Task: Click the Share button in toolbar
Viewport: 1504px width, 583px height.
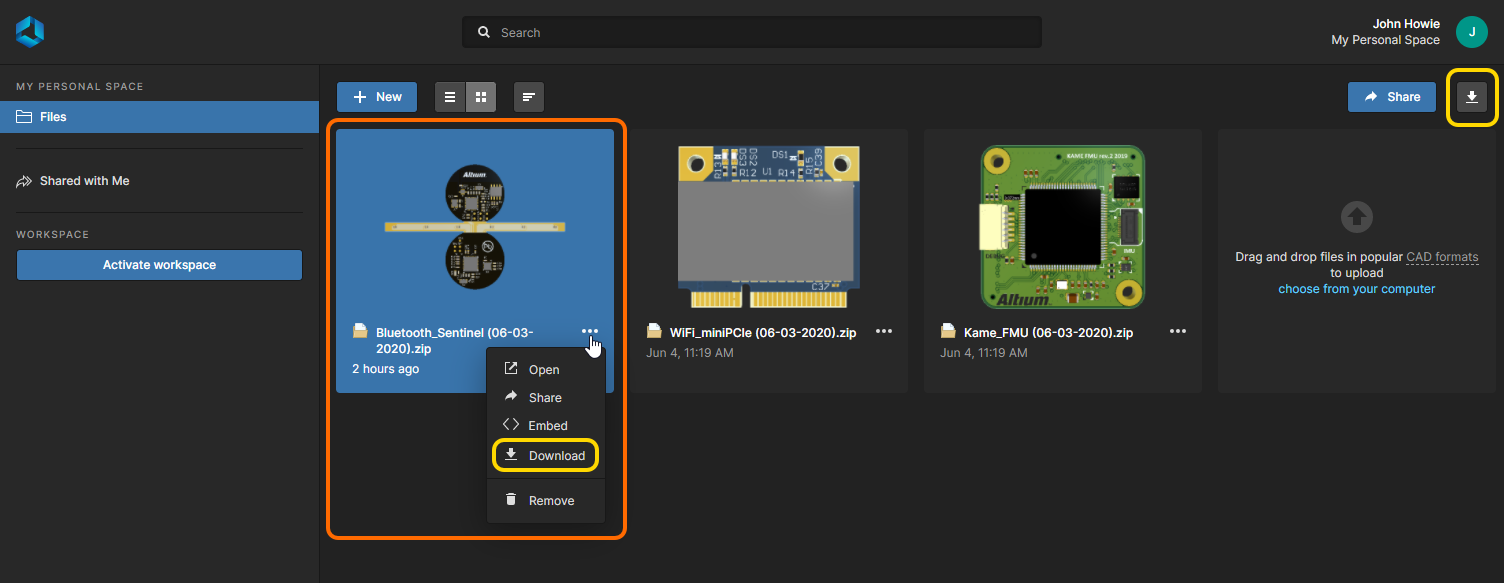Action: 1391,97
